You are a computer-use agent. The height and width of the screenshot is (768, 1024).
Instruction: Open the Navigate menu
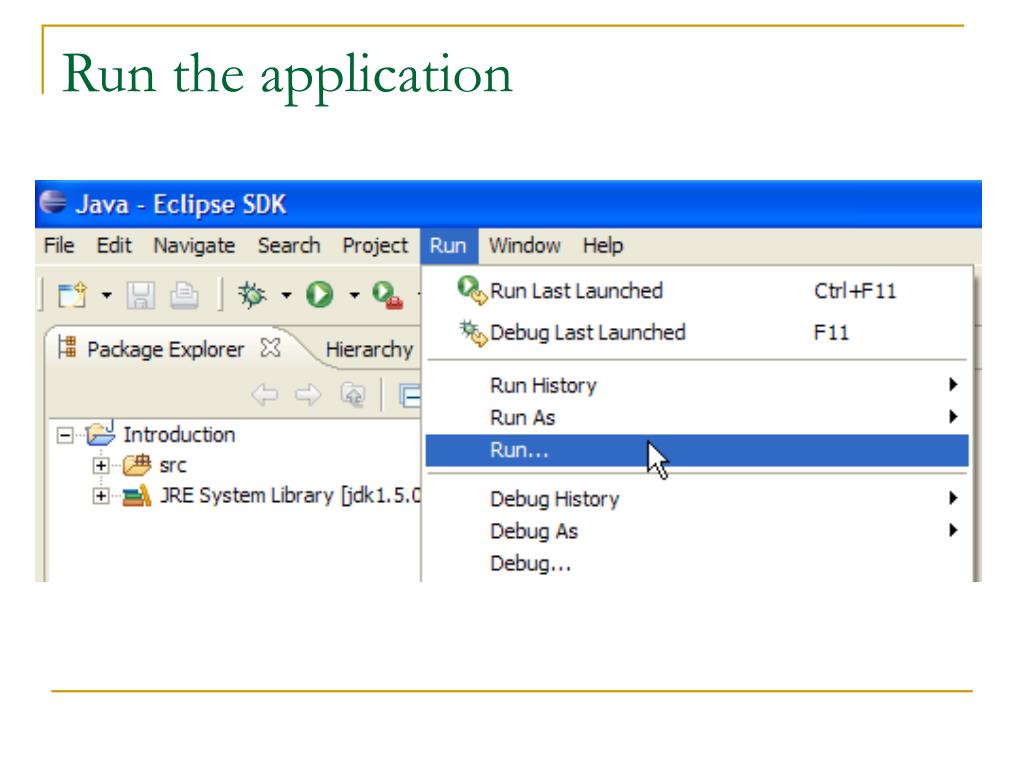click(194, 246)
